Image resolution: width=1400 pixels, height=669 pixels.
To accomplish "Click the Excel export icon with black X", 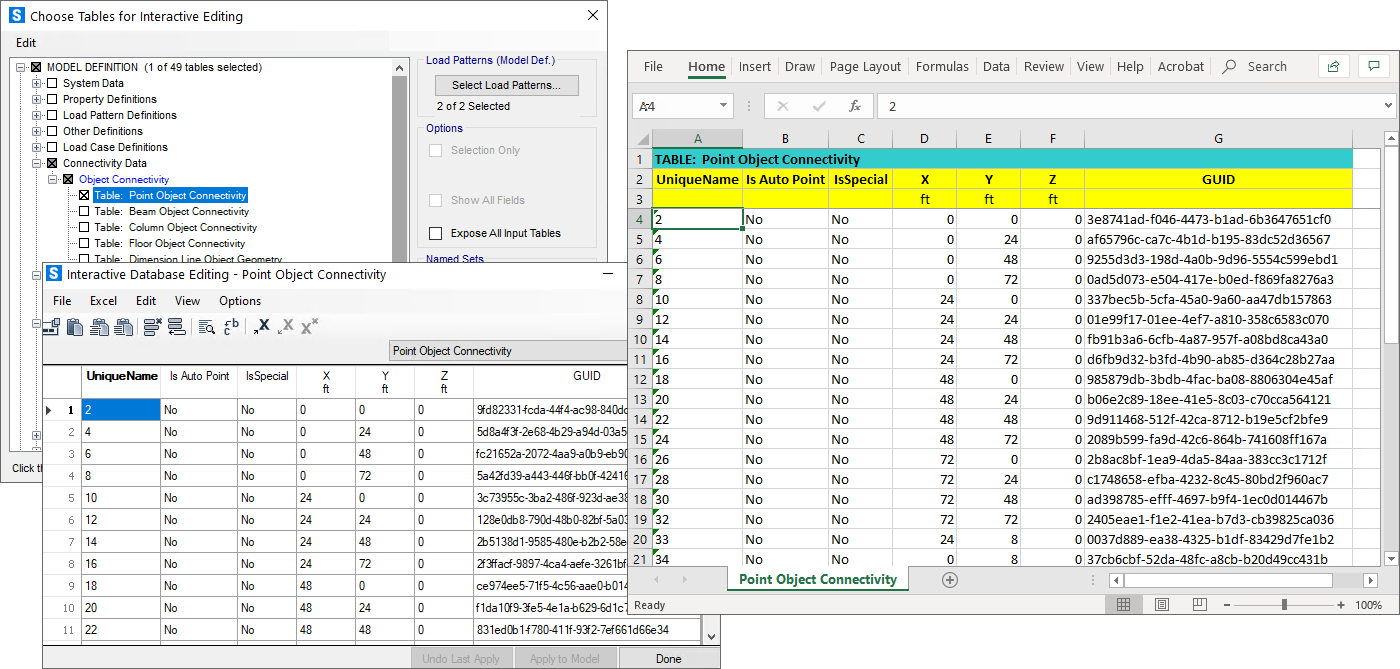I will coord(262,327).
